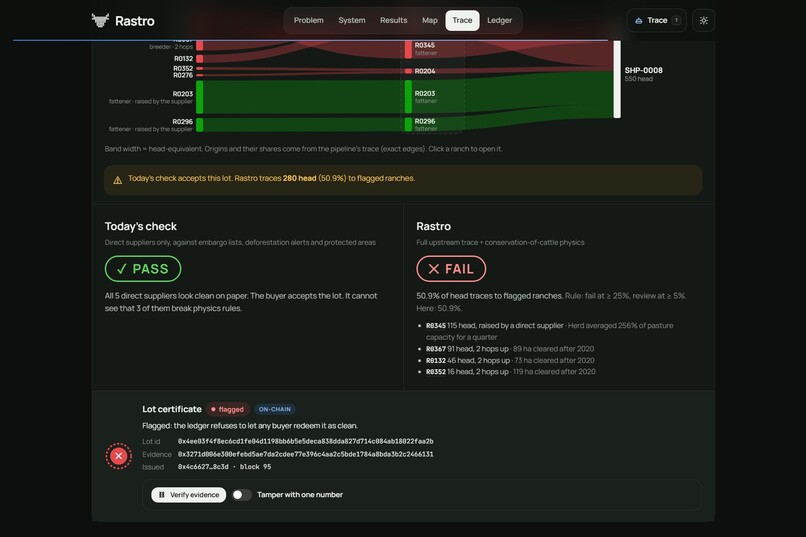Click the R0132 46 head bullet item
Viewport: 806px width, 537px height.
click(x=510, y=361)
